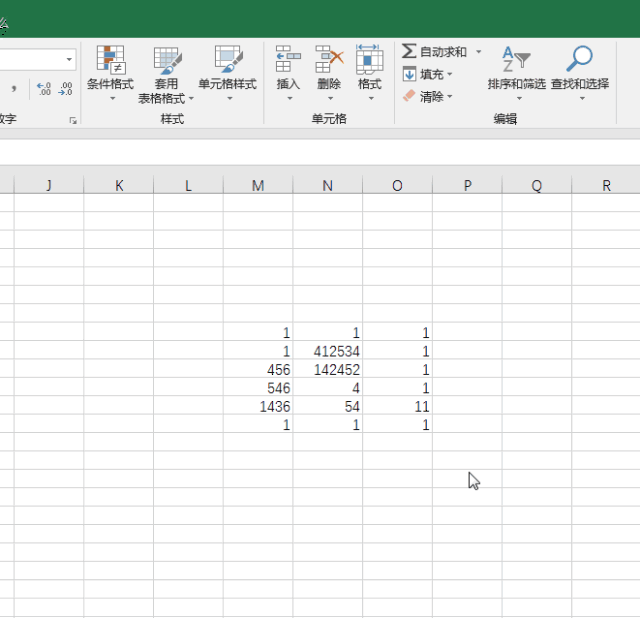
Task: Expand the 清除 clear dropdown
Action: pyautogui.click(x=450, y=97)
